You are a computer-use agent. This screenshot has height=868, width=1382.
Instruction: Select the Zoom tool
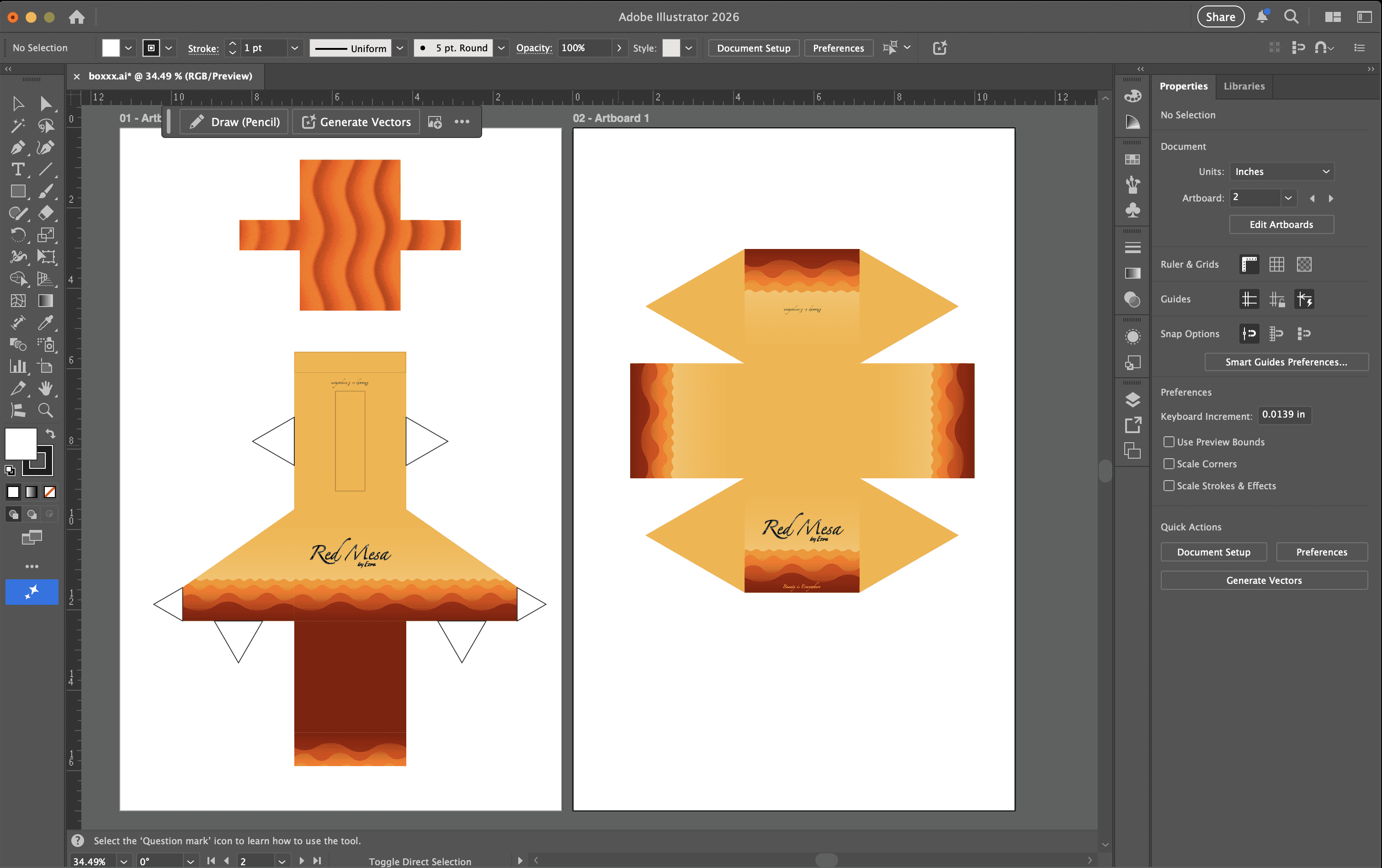tap(46, 410)
